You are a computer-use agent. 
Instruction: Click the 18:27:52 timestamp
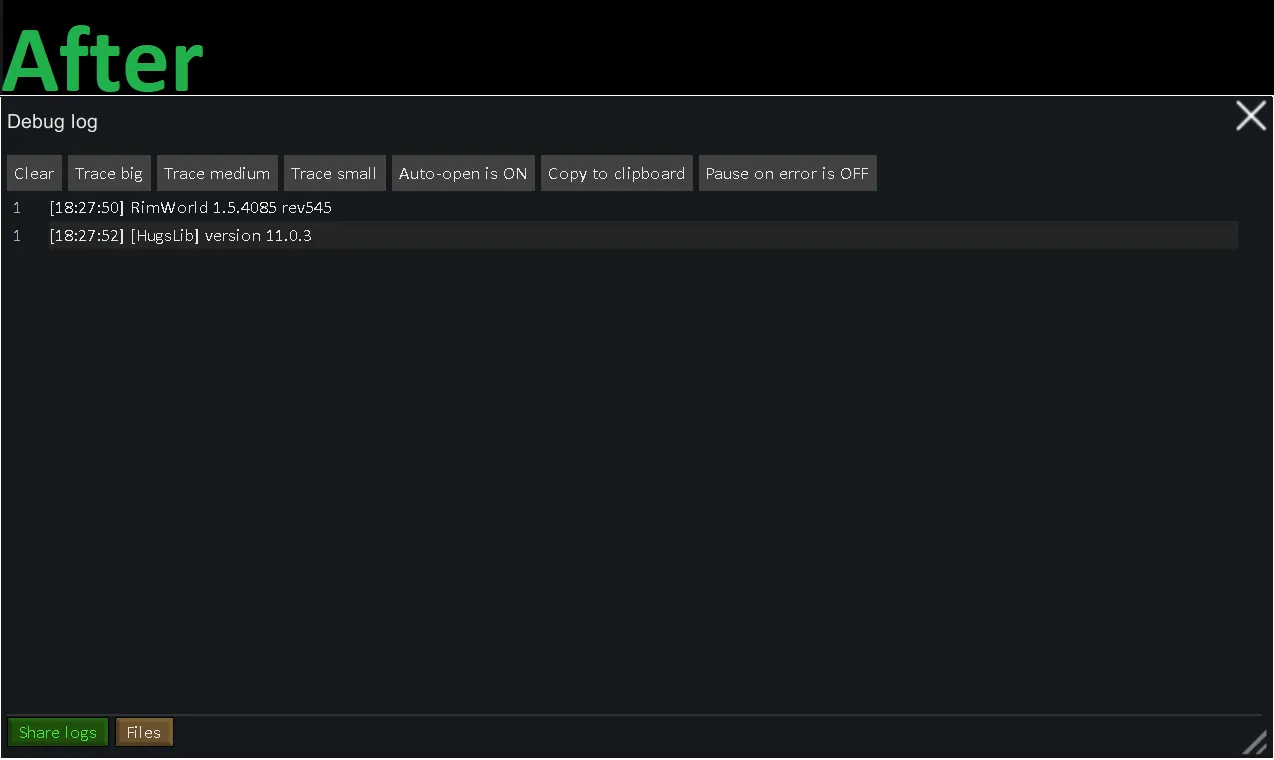click(87, 236)
